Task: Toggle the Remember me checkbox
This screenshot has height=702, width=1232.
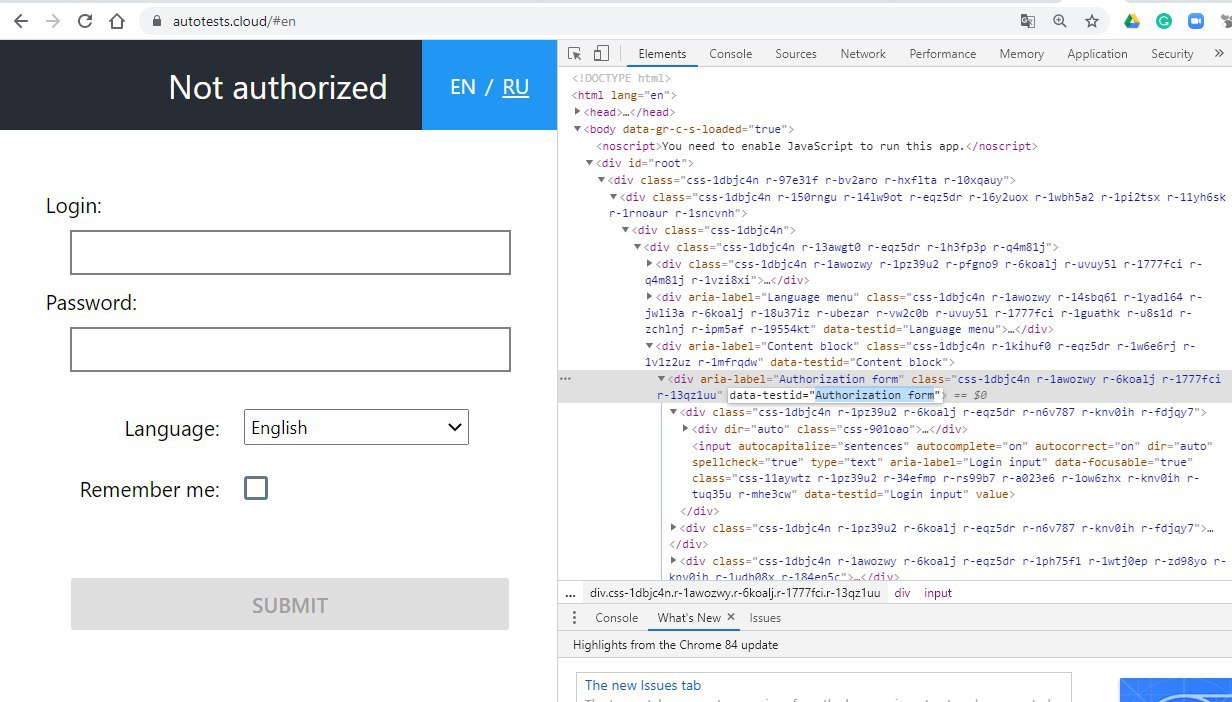Action: (256, 489)
